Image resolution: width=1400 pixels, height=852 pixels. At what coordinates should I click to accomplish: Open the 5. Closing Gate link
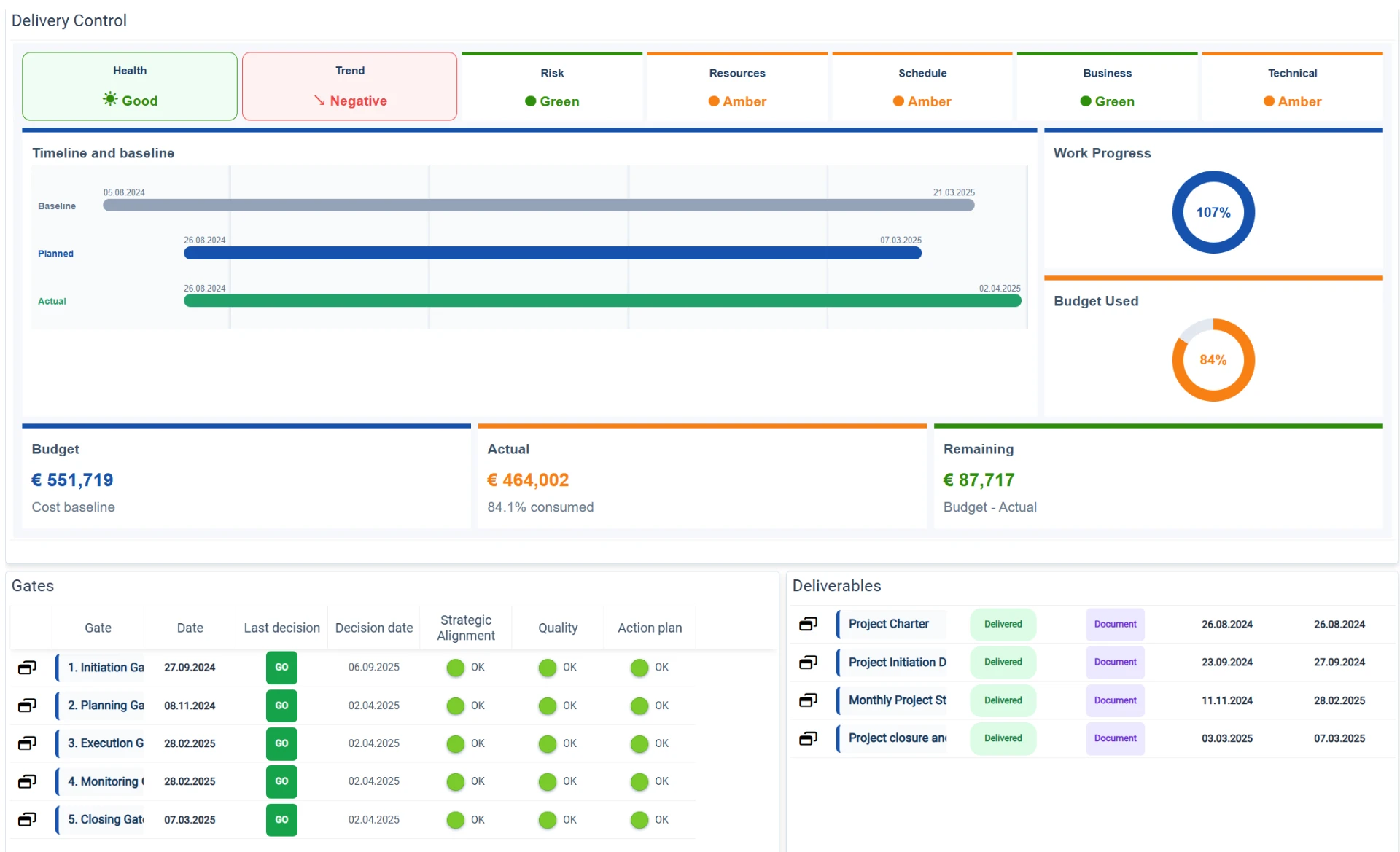106,819
